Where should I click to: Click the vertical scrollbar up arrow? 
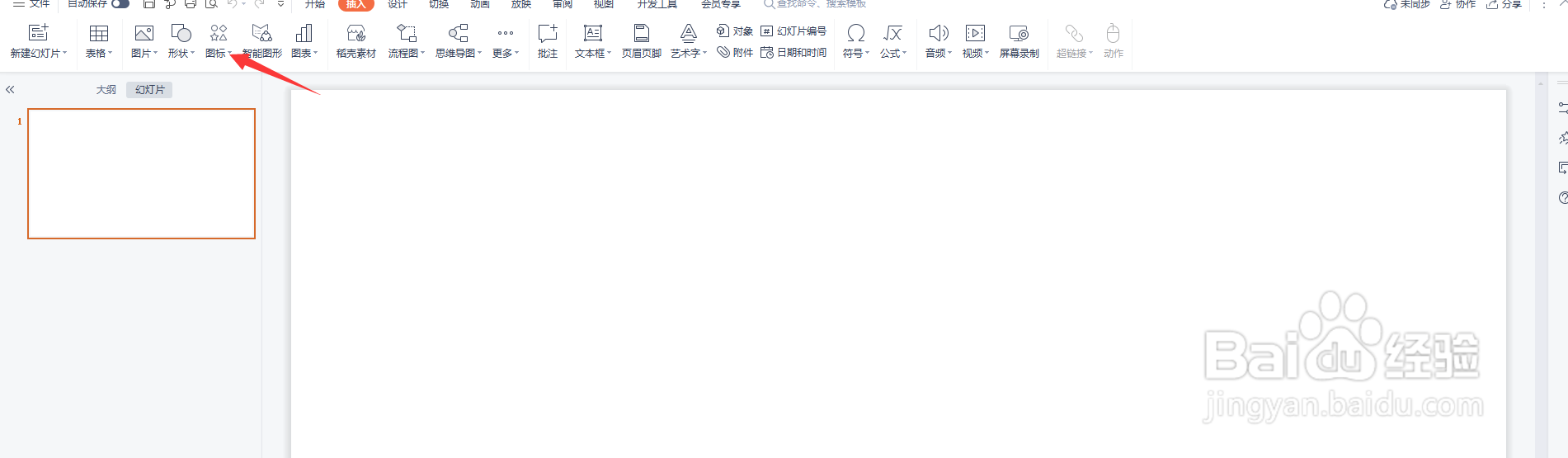tap(1541, 84)
